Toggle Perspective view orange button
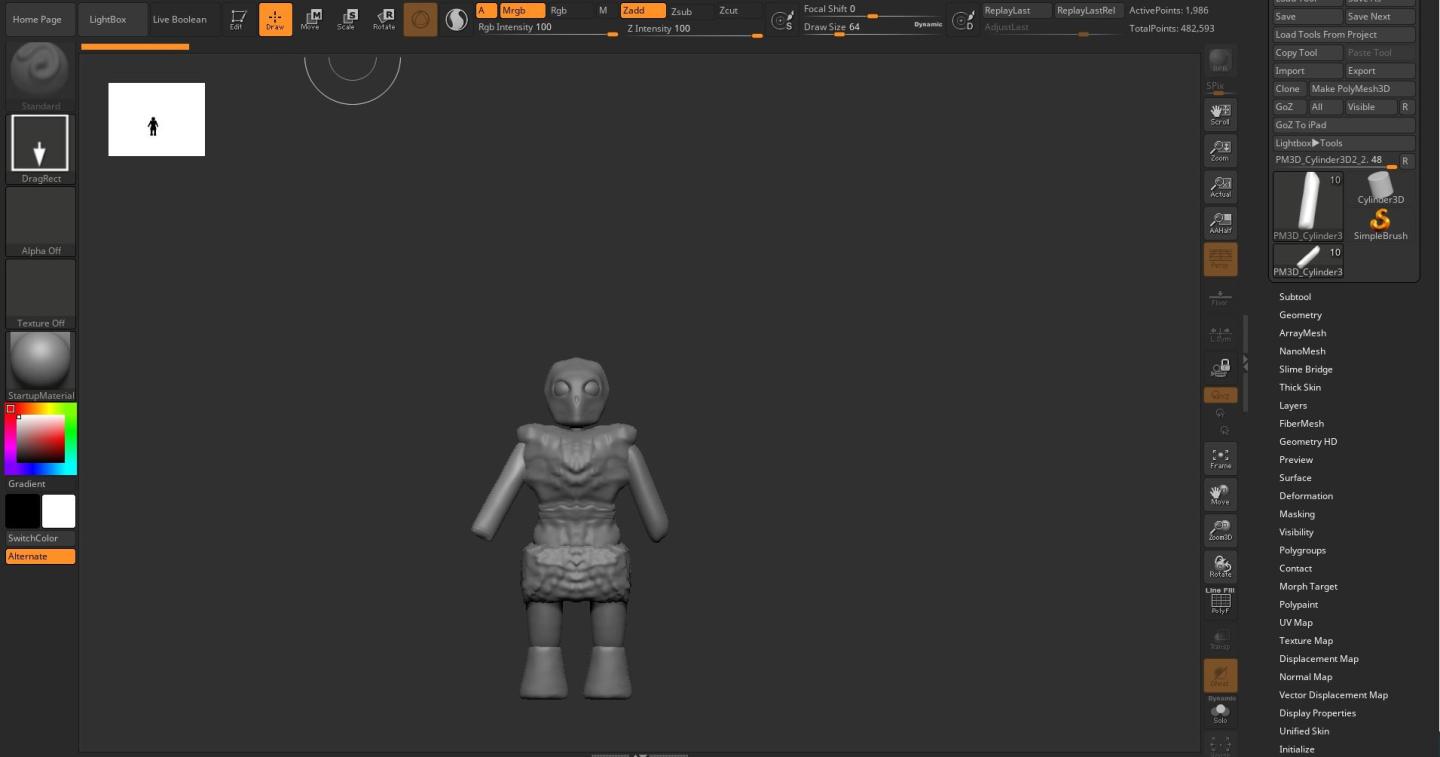 coord(1220,259)
